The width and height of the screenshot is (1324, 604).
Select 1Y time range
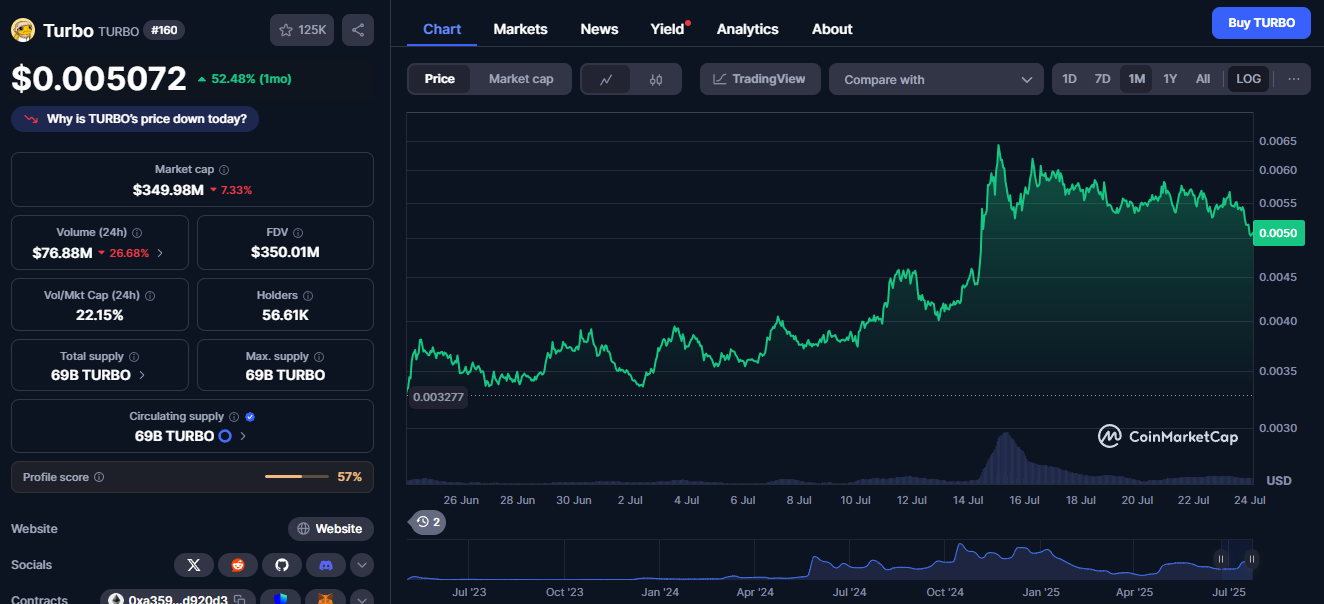point(1170,79)
